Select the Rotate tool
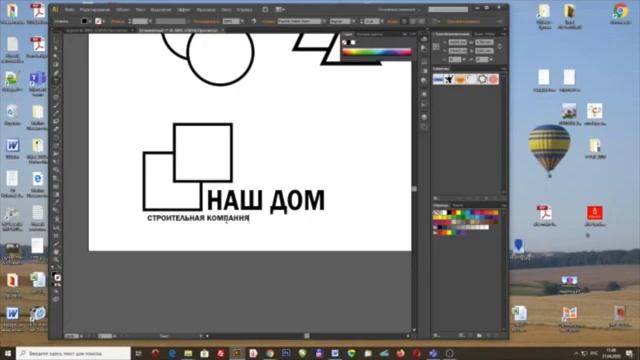This screenshot has height=360, width=640. 56,138
